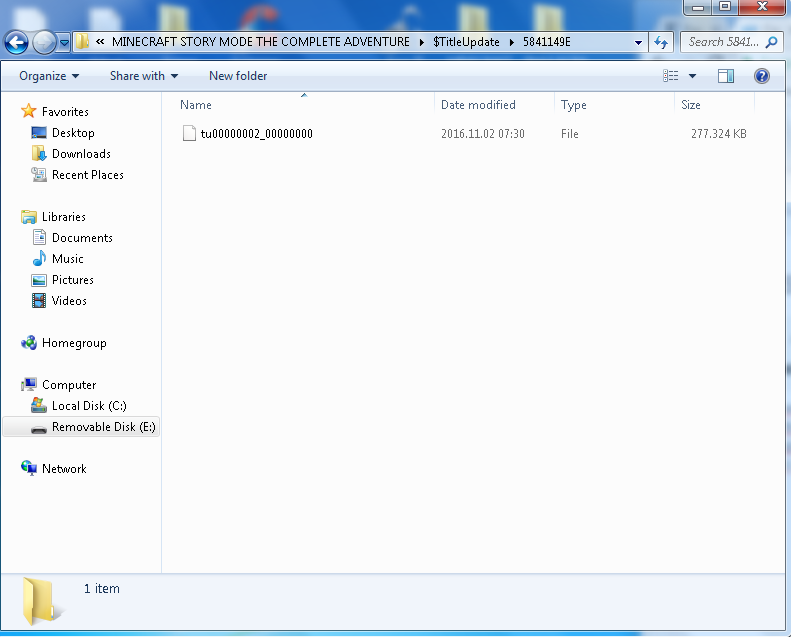
Task: Open the Help question mark icon
Action: (761, 76)
